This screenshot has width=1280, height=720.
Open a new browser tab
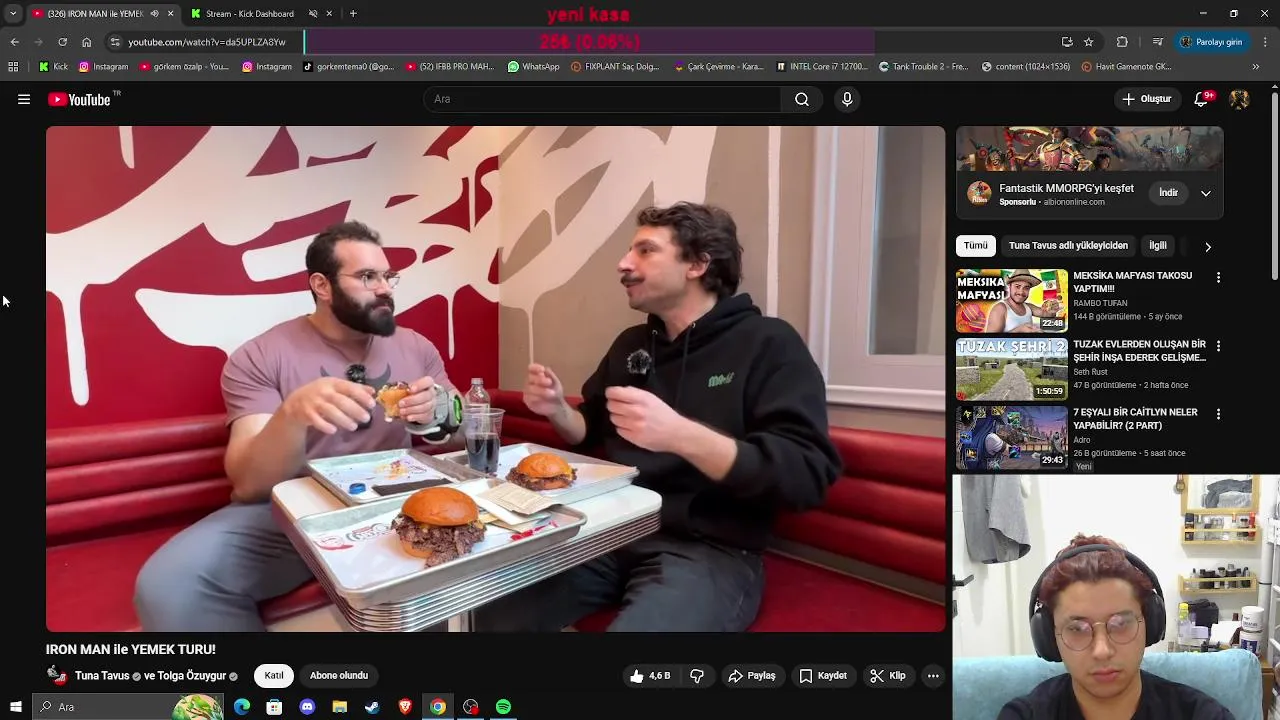(x=353, y=14)
